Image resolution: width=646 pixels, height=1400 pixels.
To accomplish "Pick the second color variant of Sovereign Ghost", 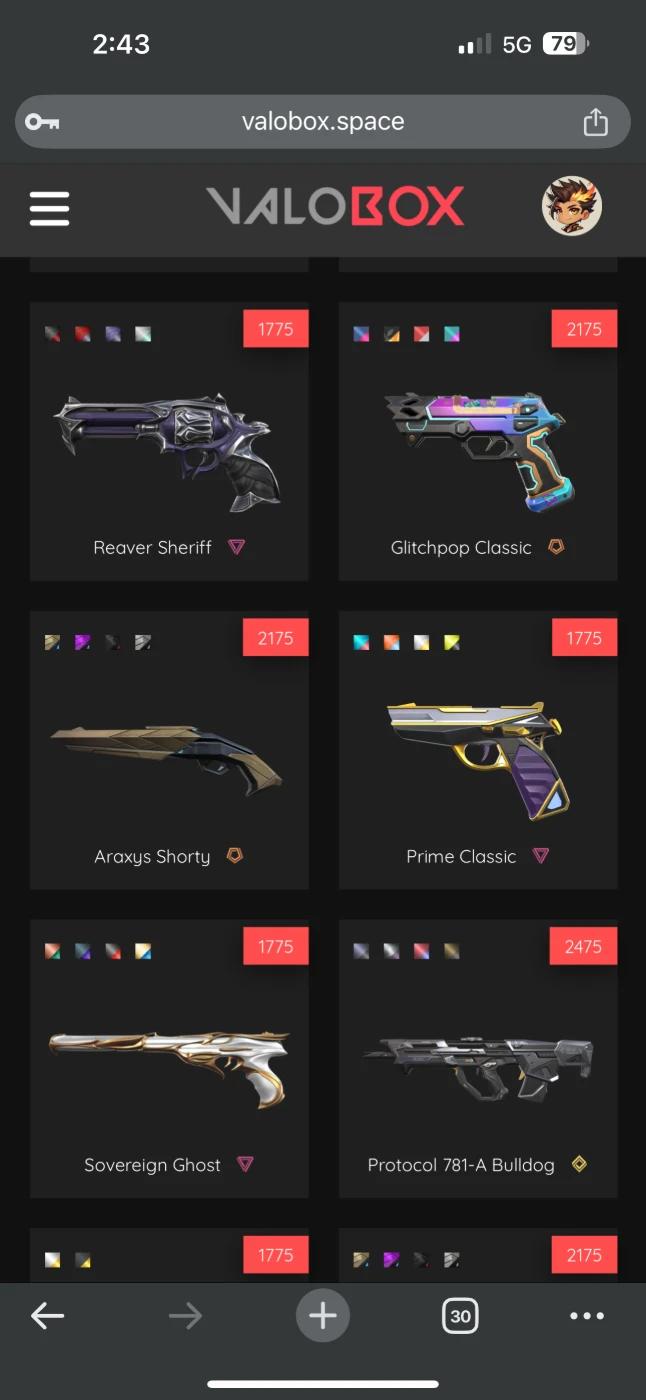I will point(82,951).
